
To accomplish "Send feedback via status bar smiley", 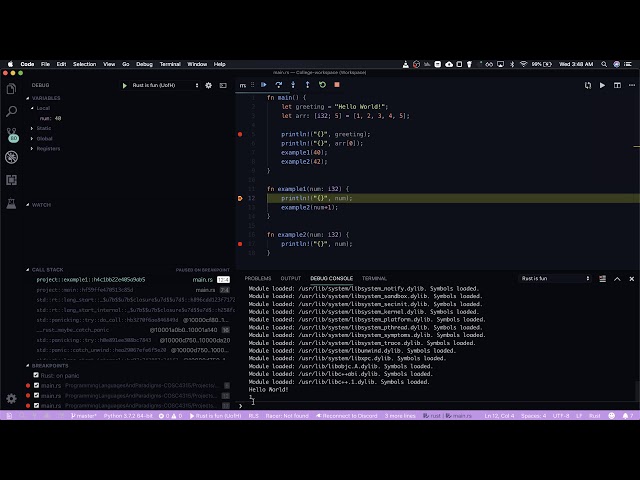I will [611, 416].
